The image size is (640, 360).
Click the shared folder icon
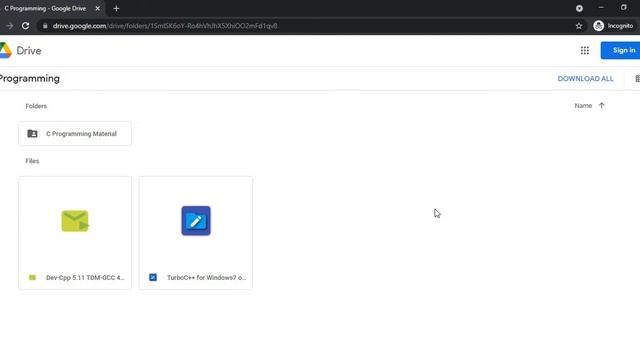click(32, 133)
